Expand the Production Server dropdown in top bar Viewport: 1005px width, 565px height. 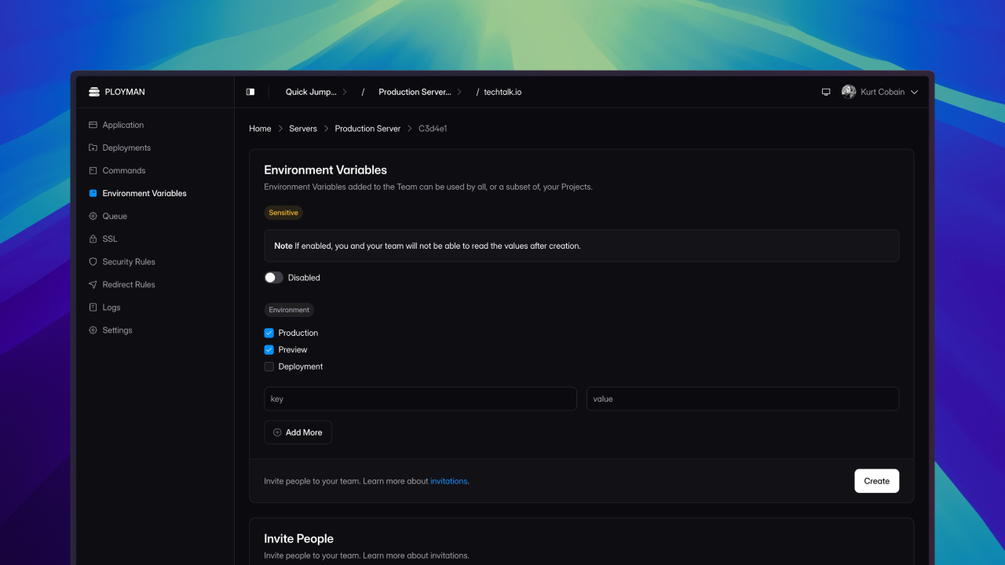point(420,92)
